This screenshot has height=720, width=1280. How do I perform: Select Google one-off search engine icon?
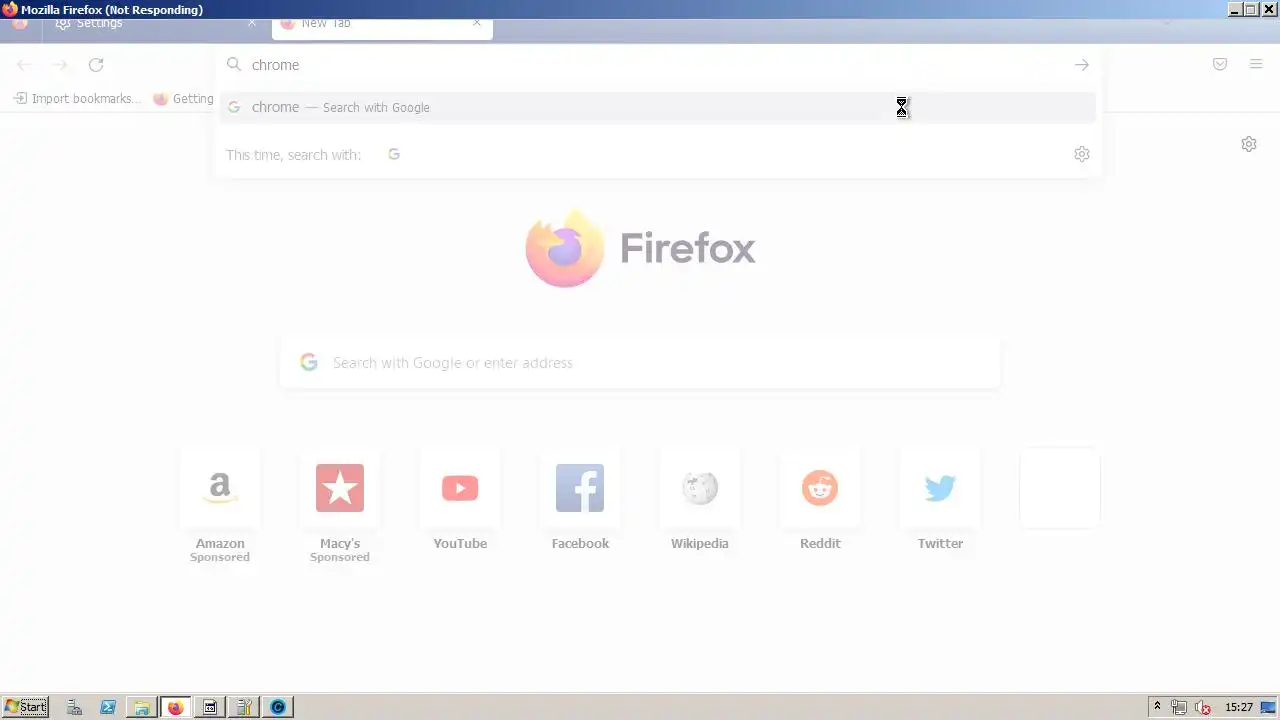tap(394, 154)
